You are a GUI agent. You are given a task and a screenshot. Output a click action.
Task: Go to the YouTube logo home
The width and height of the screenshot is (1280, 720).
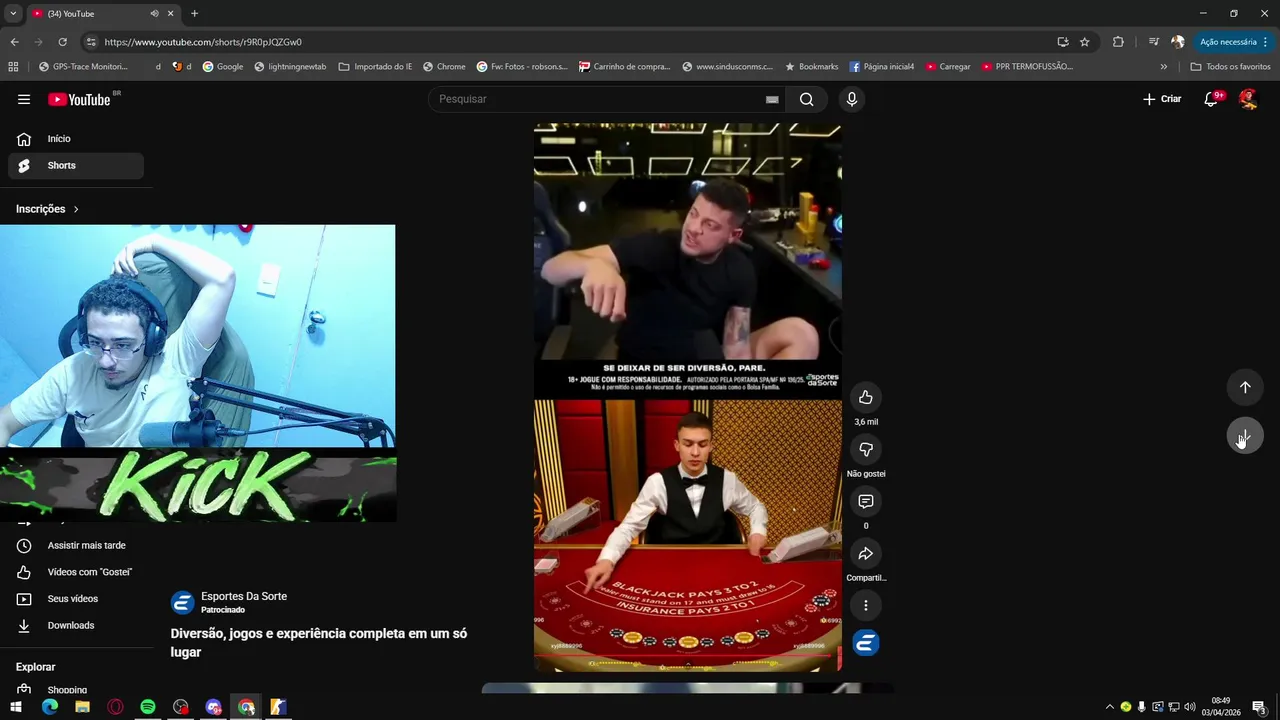79,99
